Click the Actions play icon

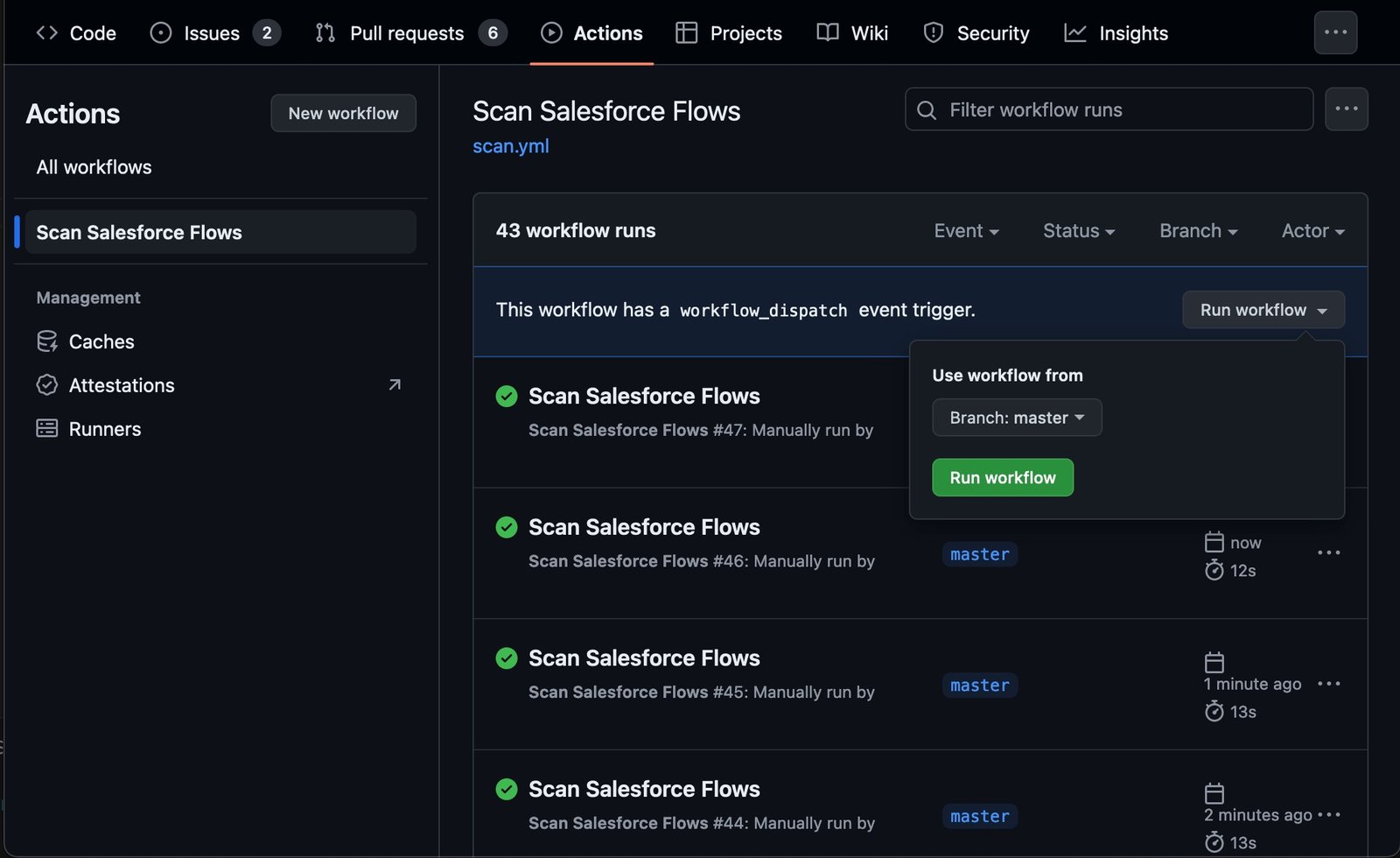[551, 33]
